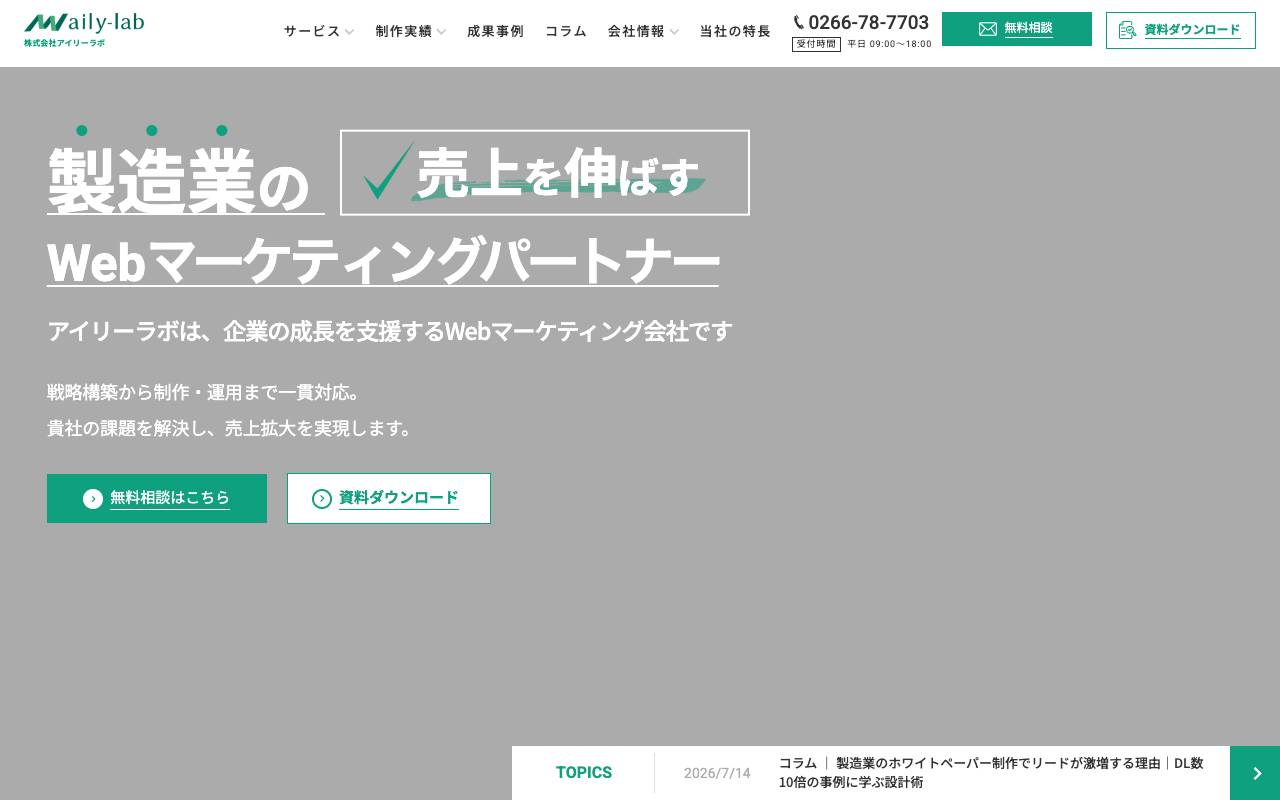The height and width of the screenshot is (800, 1280).
Task: Click the アイリーラボは、企業の成長 subheading
Action: pos(390,331)
